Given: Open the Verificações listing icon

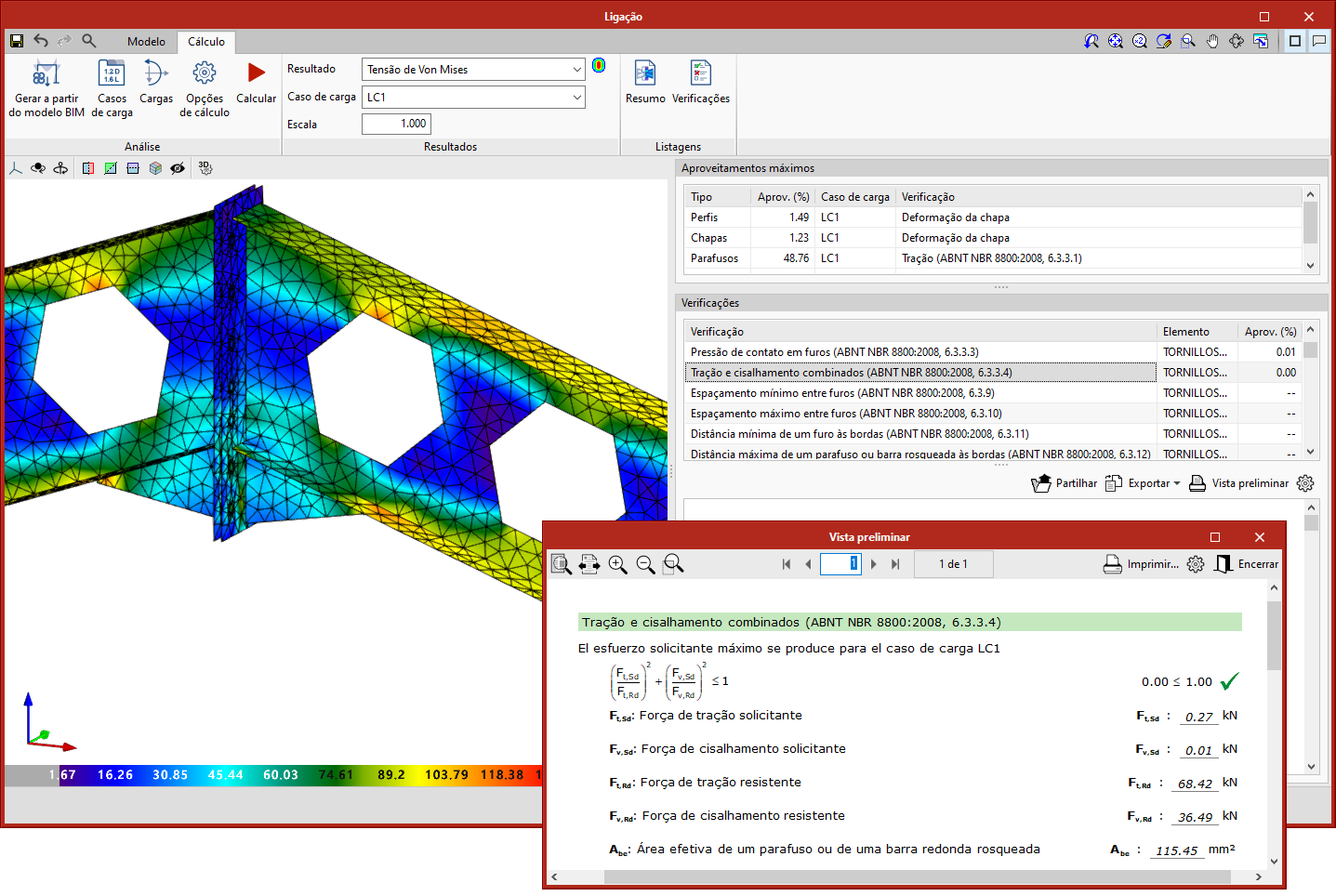Looking at the screenshot, I should click(x=700, y=73).
